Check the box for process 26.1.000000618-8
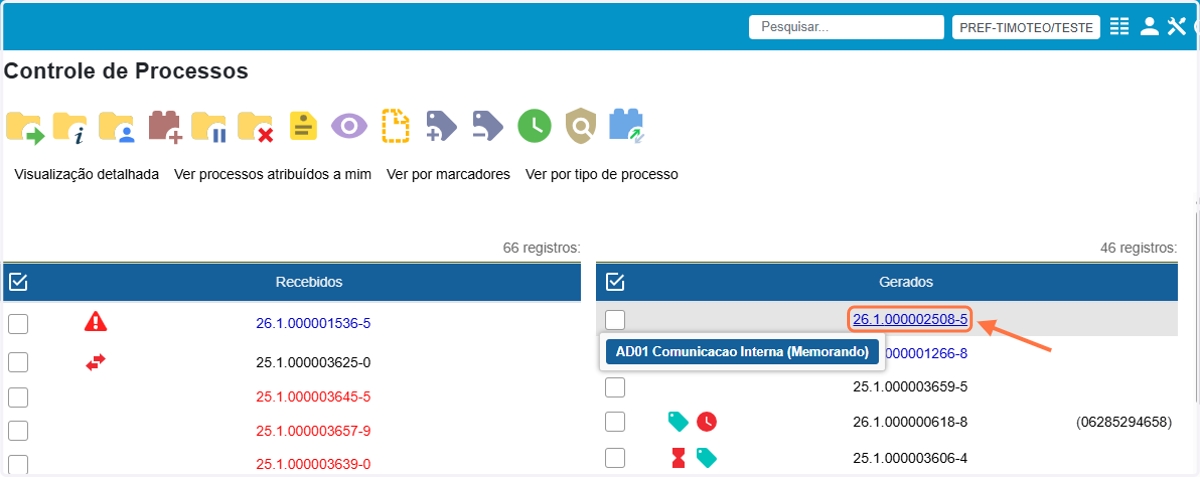Viewport: 1200px width, 477px height. pos(615,422)
